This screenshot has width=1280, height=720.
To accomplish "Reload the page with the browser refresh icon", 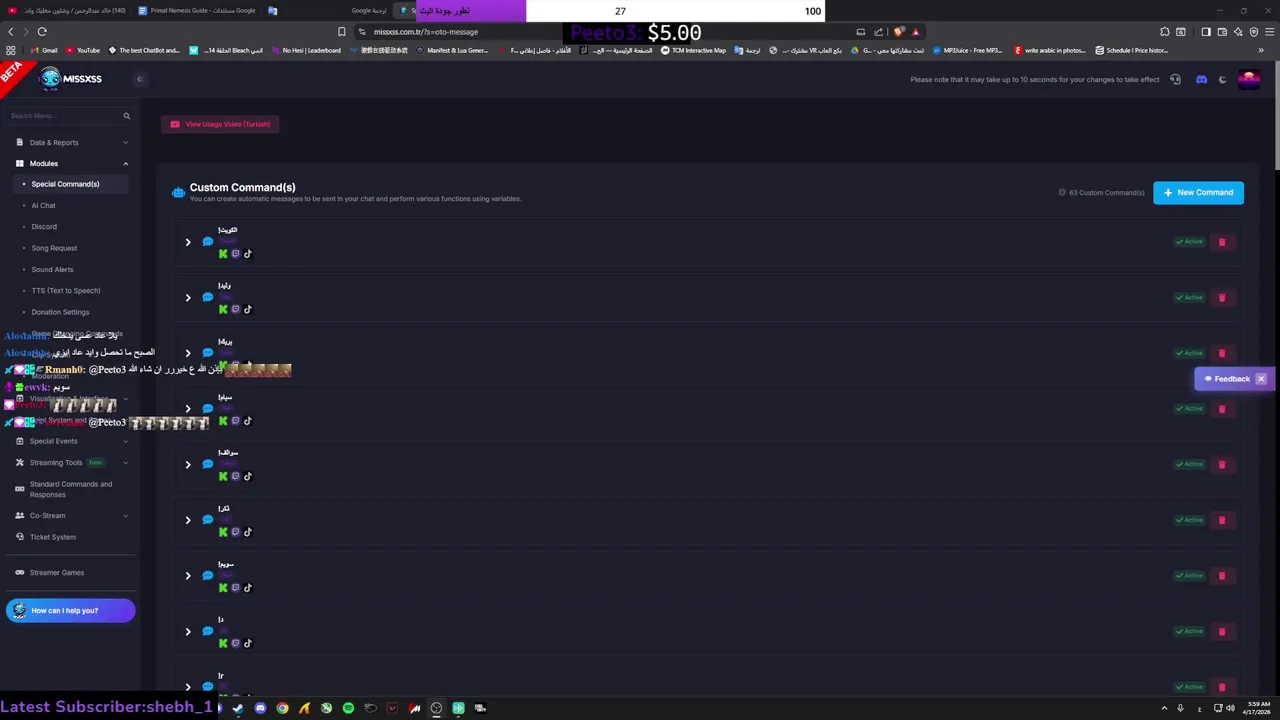I will 42,32.
